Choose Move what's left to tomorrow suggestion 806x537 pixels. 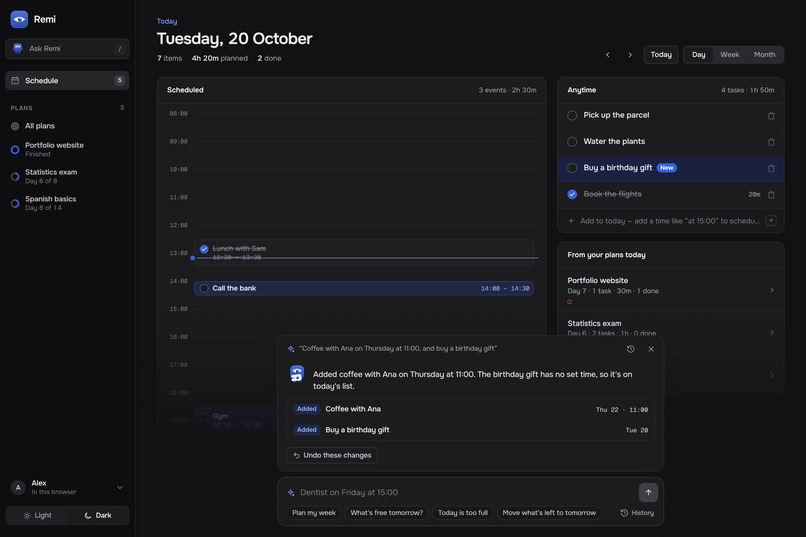549,513
